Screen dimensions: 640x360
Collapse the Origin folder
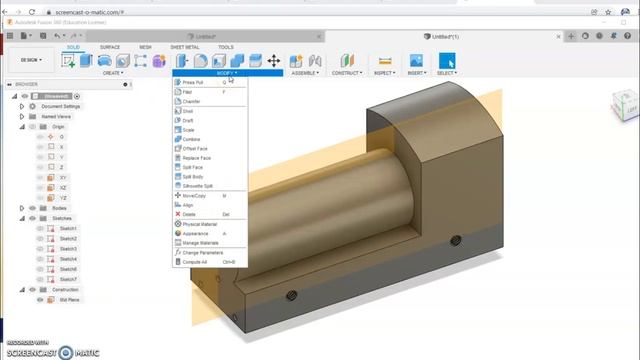coord(22,127)
